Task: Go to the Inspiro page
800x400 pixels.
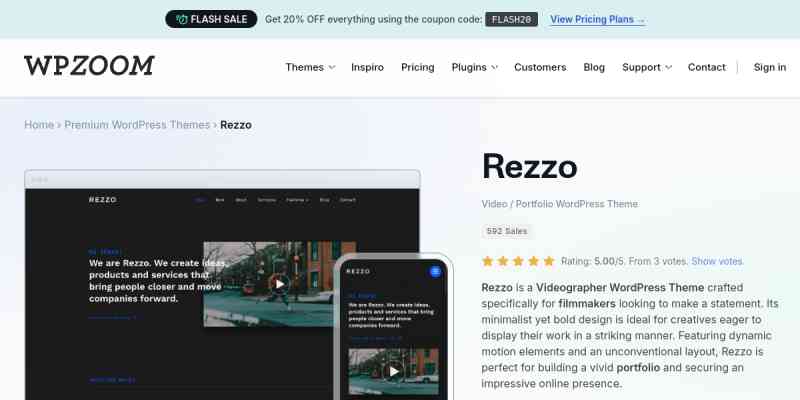Action: click(x=367, y=67)
